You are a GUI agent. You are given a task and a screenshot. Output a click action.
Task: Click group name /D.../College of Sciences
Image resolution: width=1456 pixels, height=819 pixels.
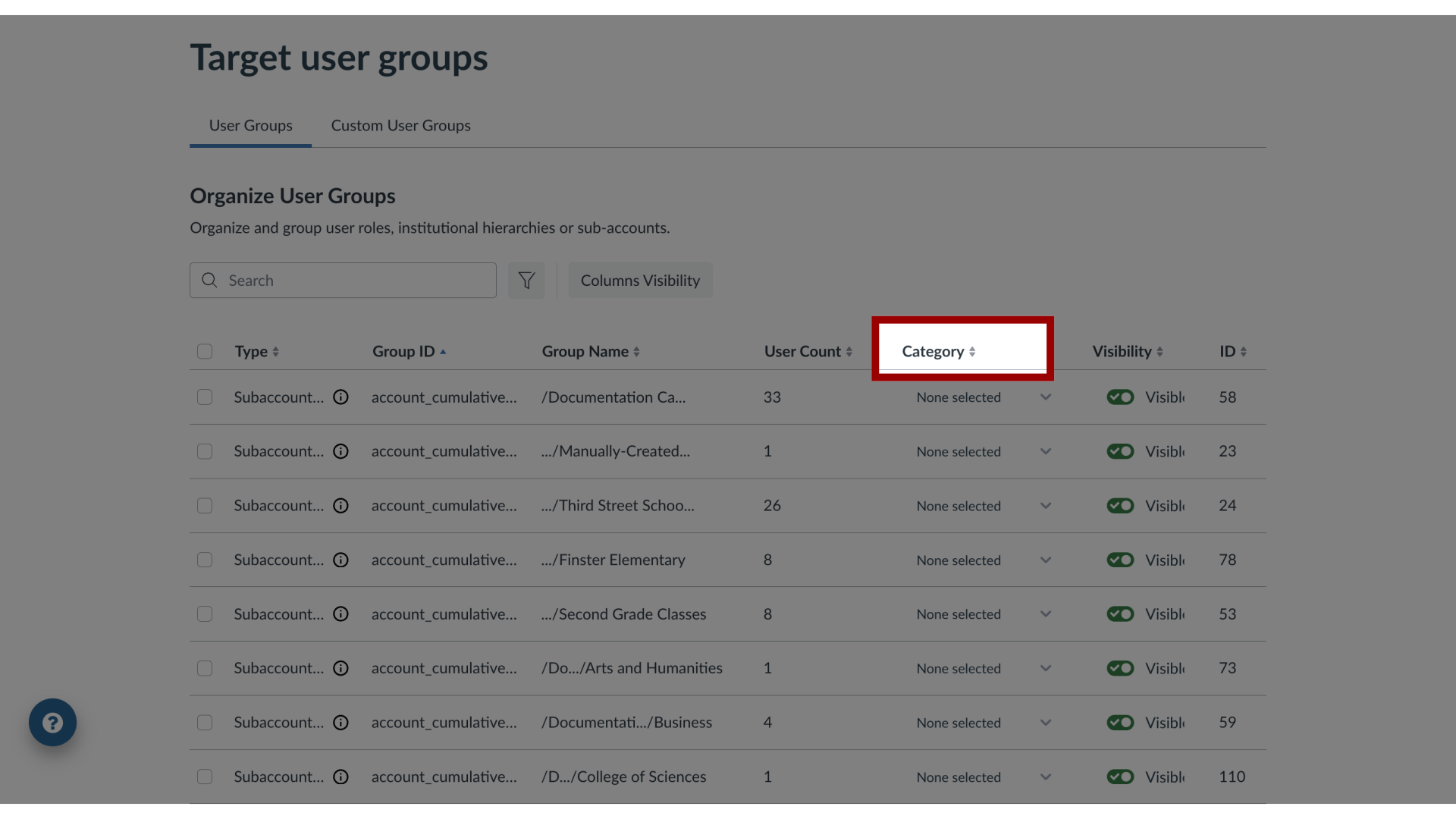tap(623, 777)
